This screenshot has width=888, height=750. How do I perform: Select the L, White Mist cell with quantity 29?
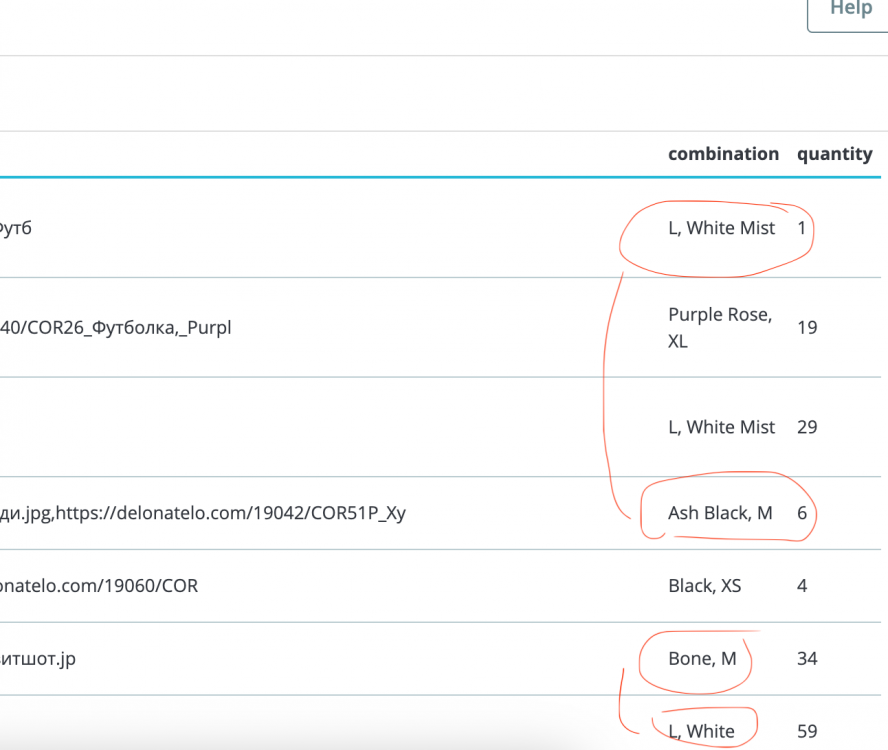(x=721, y=427)
